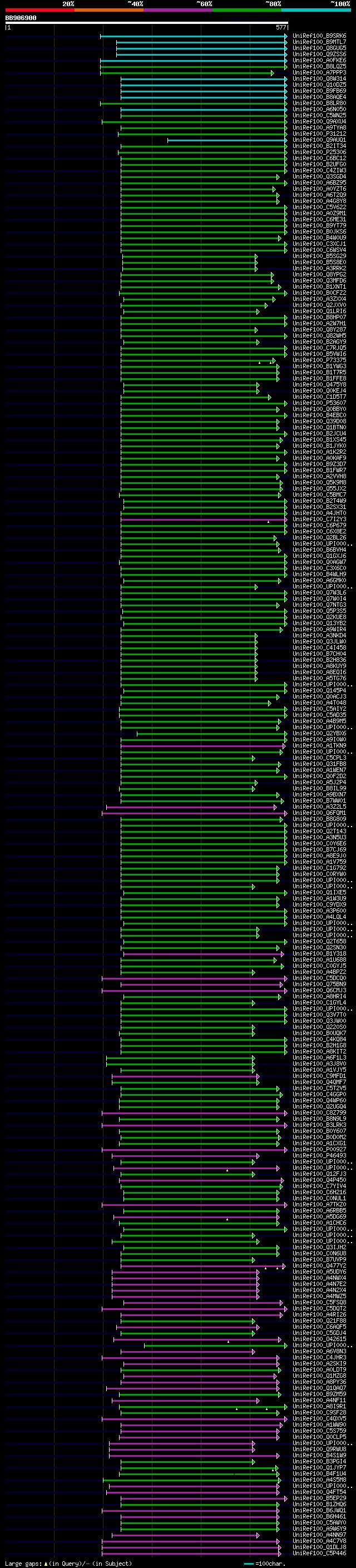Select hit UniRef100_B9FB69

[x=319, y=91]
